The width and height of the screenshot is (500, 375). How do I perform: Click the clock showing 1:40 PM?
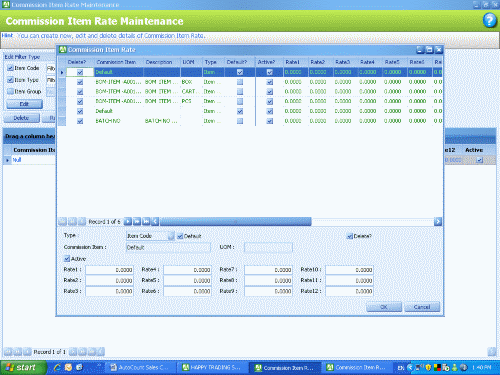pyautogui.click(x=482, y=368)
